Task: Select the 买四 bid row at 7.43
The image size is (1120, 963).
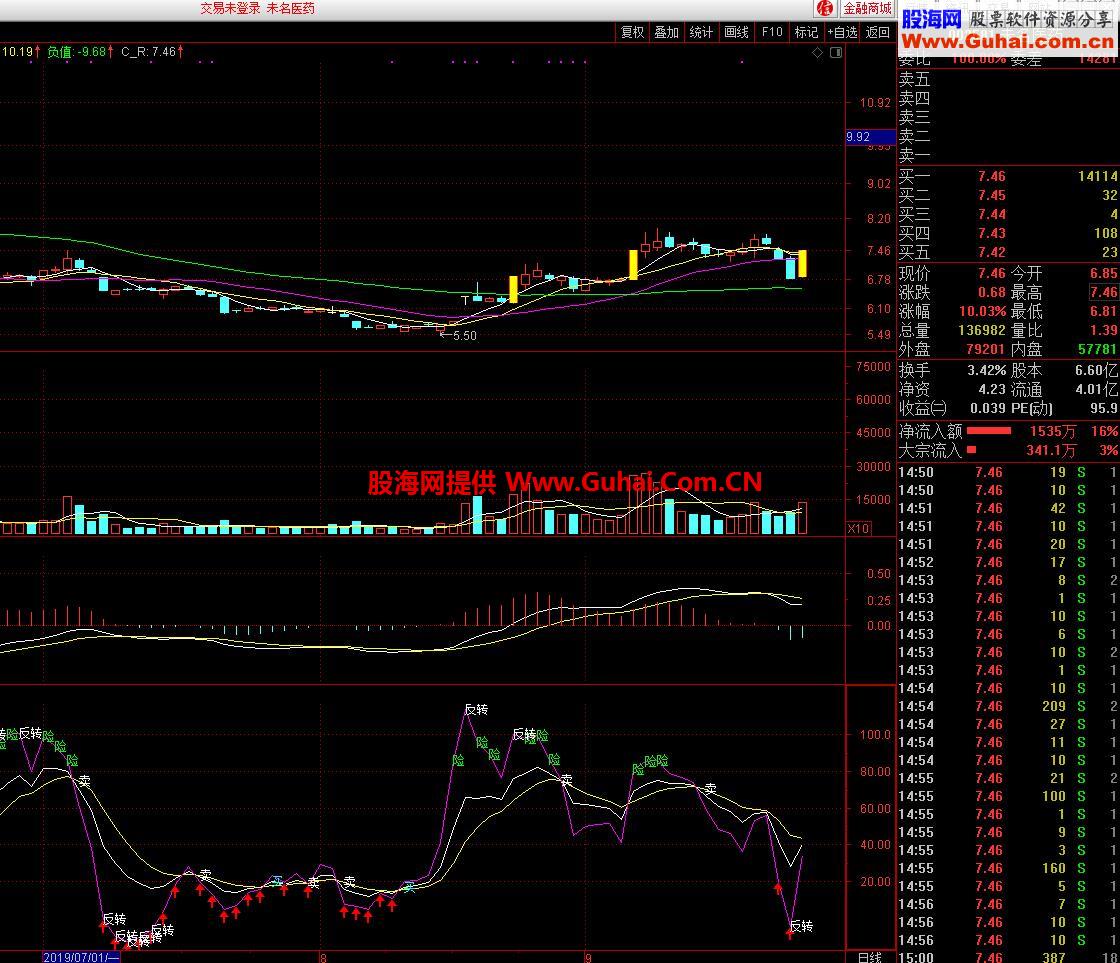Action: pyautogui.click(x=1008, y=233)
